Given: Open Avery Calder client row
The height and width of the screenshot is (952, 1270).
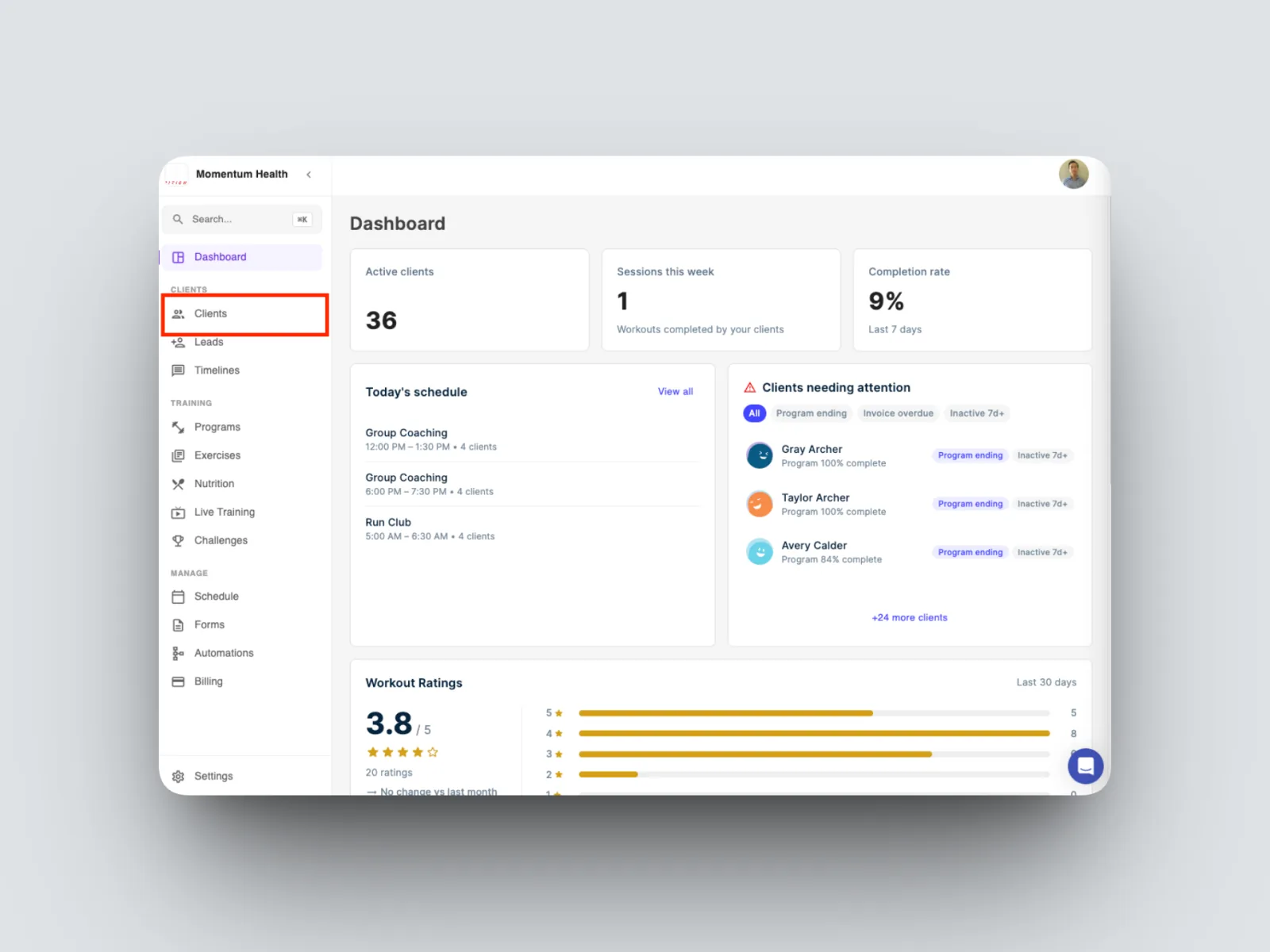Looking at the screenshot, I should [x=910, y=551].
